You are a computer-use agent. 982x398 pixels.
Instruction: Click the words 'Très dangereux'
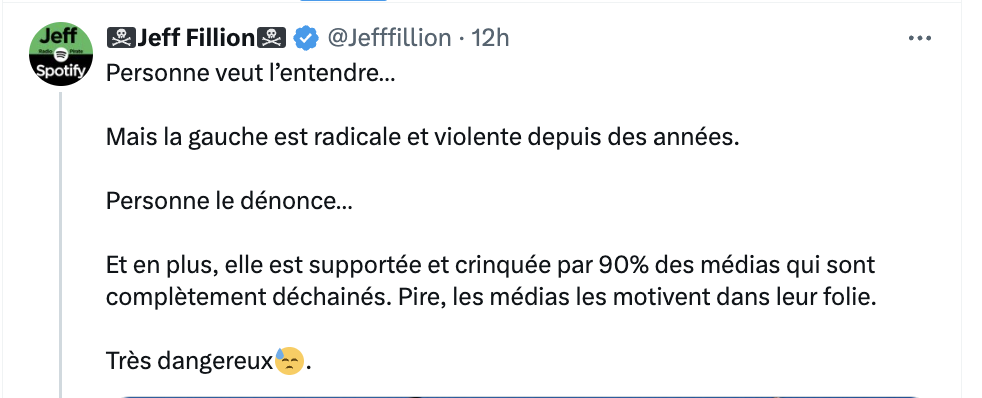(x=190, y=361)
